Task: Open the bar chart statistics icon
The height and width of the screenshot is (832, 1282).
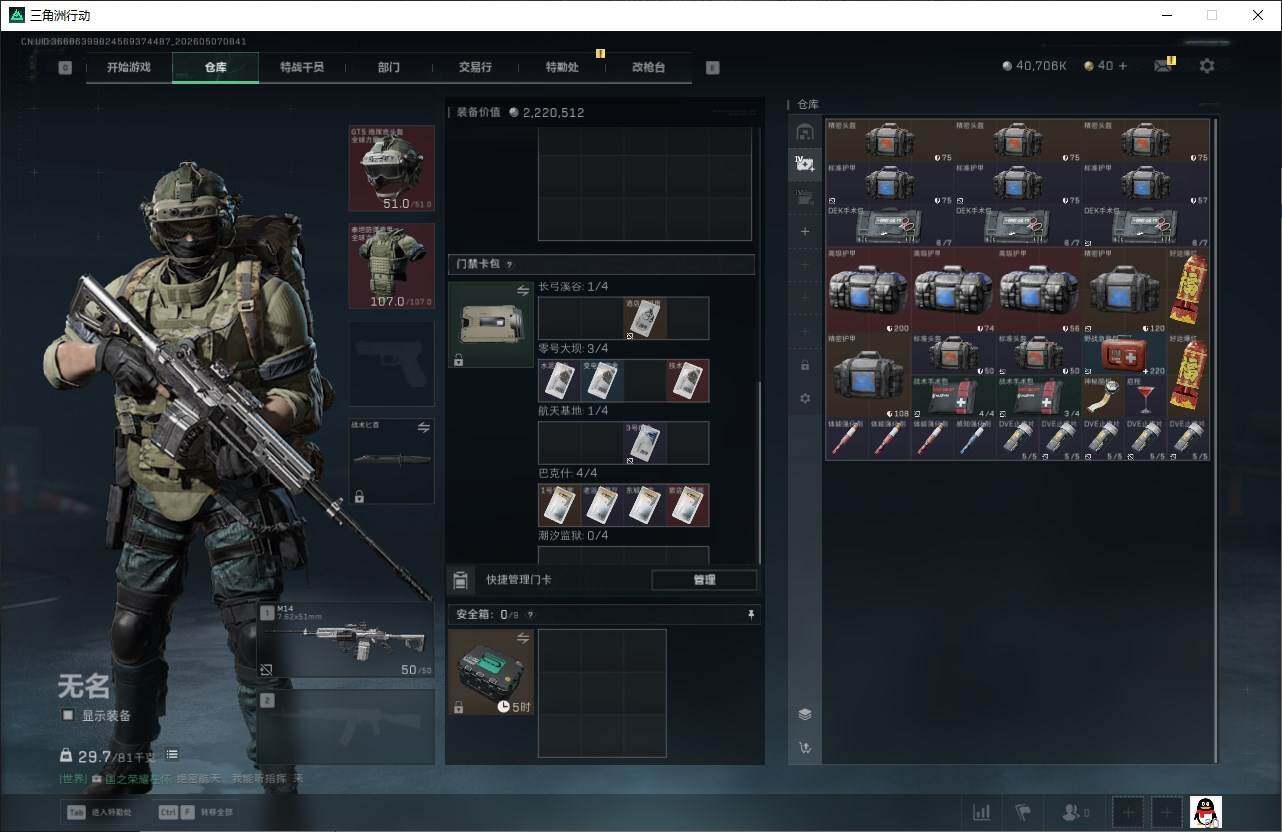Action: click(x=982, y=812)
